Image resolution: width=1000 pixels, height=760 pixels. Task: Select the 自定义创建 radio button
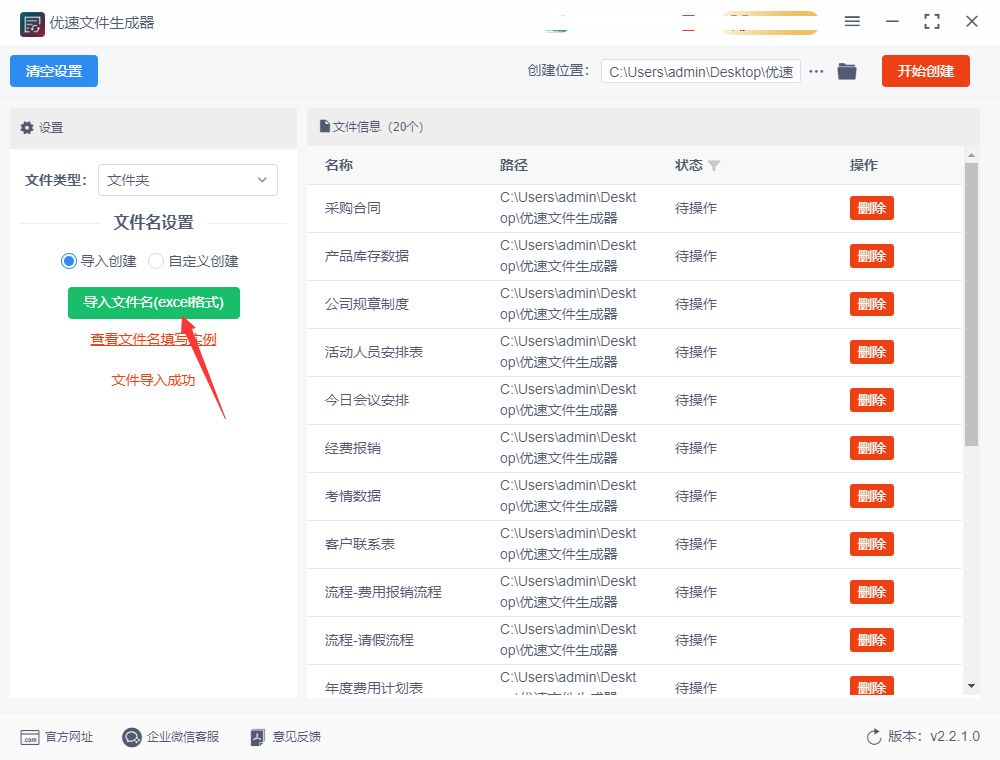[156, 261]
